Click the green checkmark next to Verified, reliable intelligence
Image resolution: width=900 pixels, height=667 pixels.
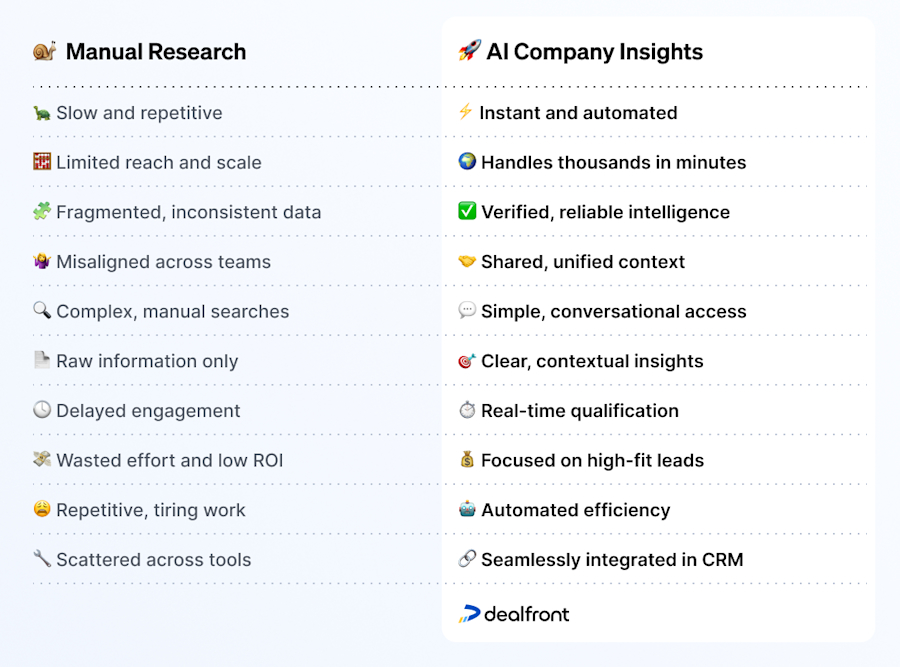pyautogui.click(x=467, y=211)
